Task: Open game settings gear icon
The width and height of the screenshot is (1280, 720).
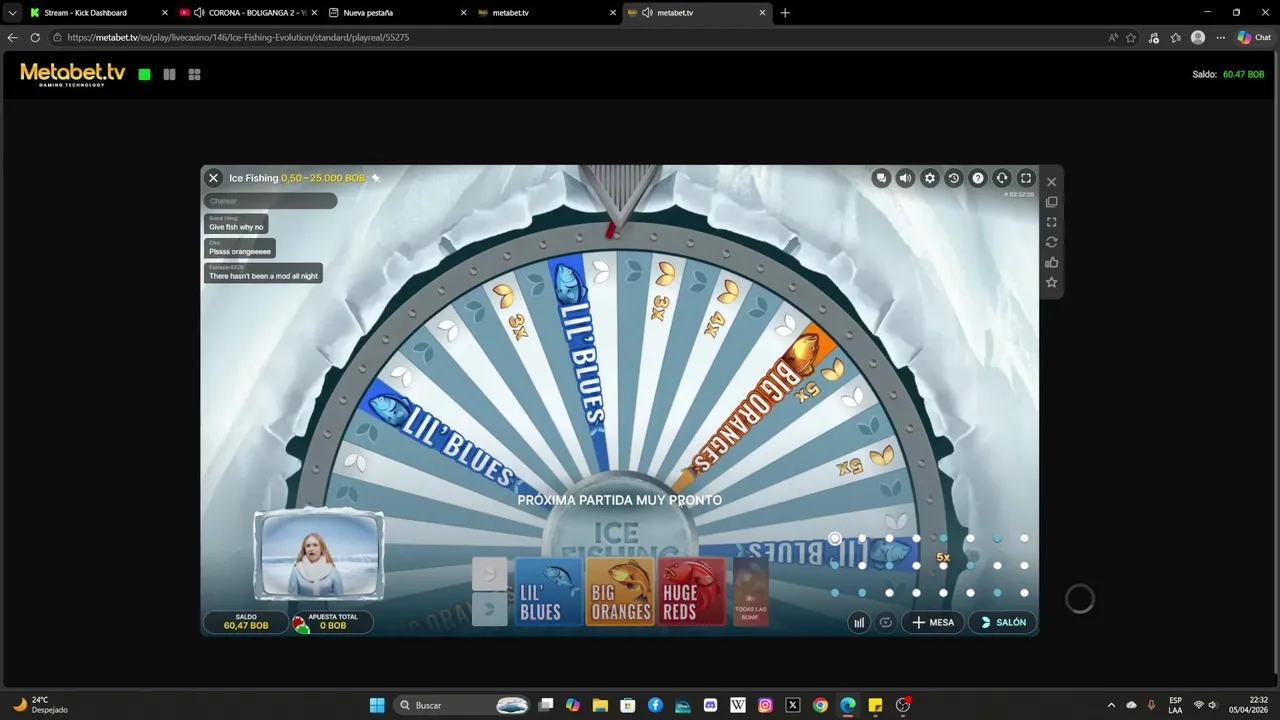Action: click(929, 178)
